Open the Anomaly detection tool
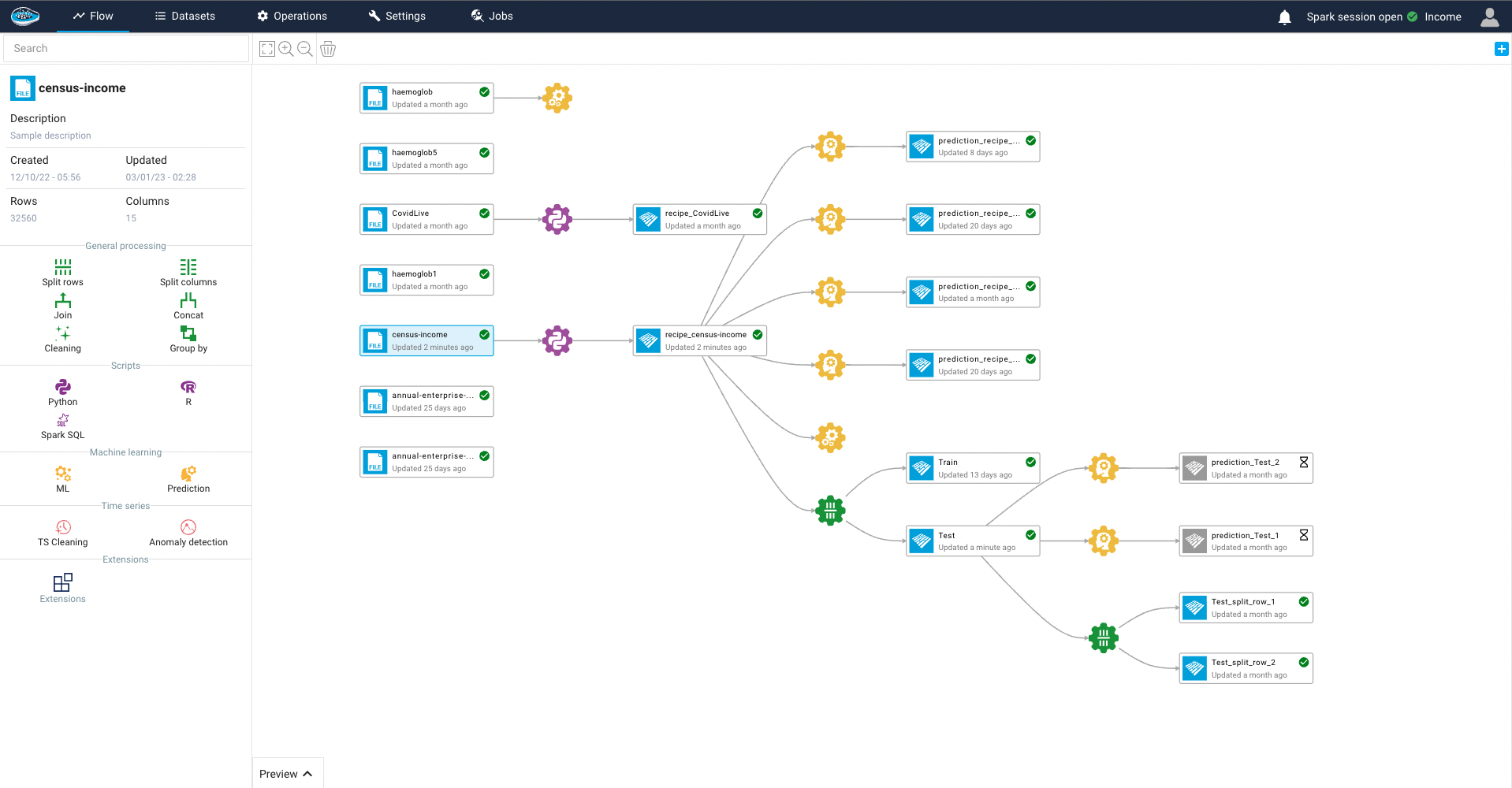Image resolution: width=1512 pixels, height=788 pixels. 188,528
